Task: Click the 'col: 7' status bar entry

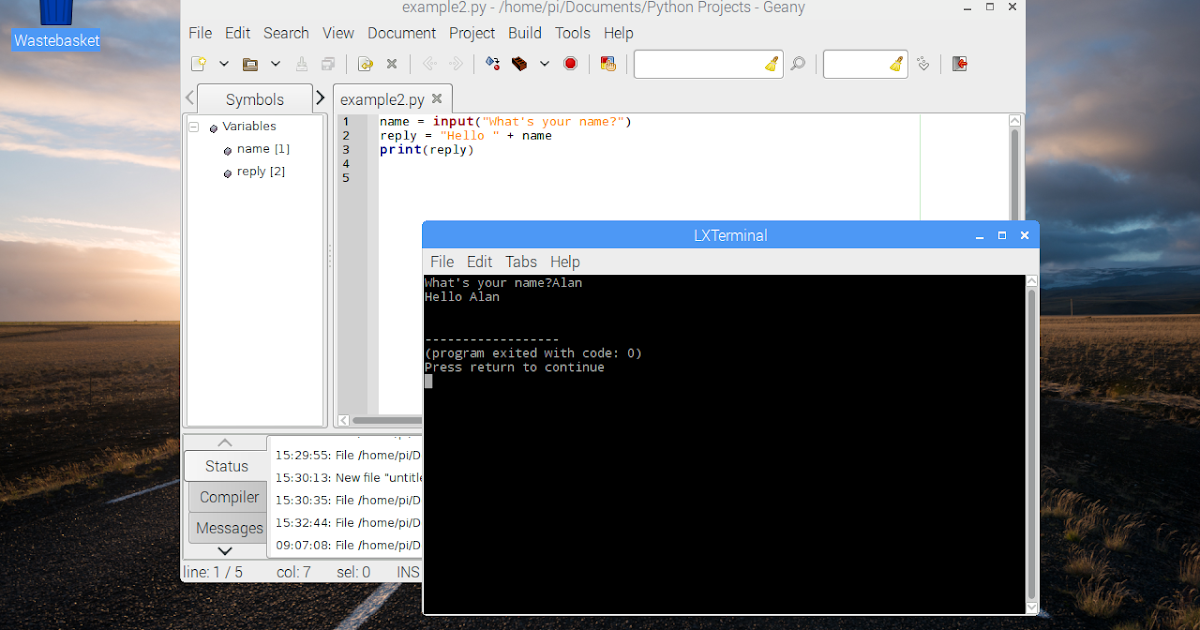Action: tap(293, 572)
